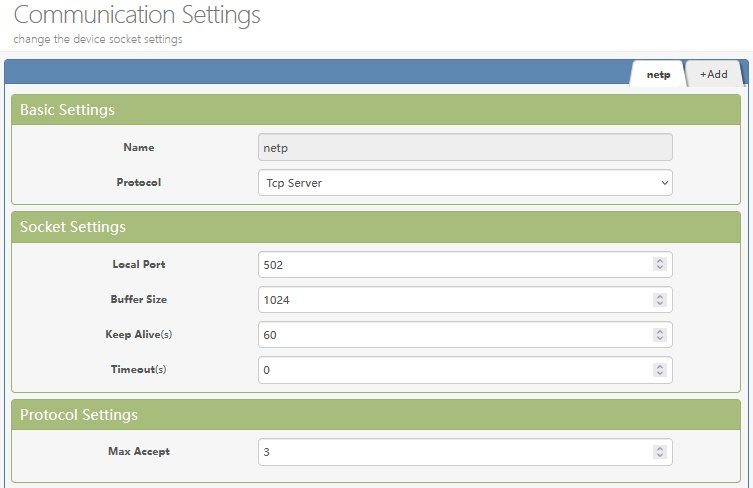This screenshot has width=753, height=488.
Task: Open the +Add tab
Action: click(x=713, y=75)
